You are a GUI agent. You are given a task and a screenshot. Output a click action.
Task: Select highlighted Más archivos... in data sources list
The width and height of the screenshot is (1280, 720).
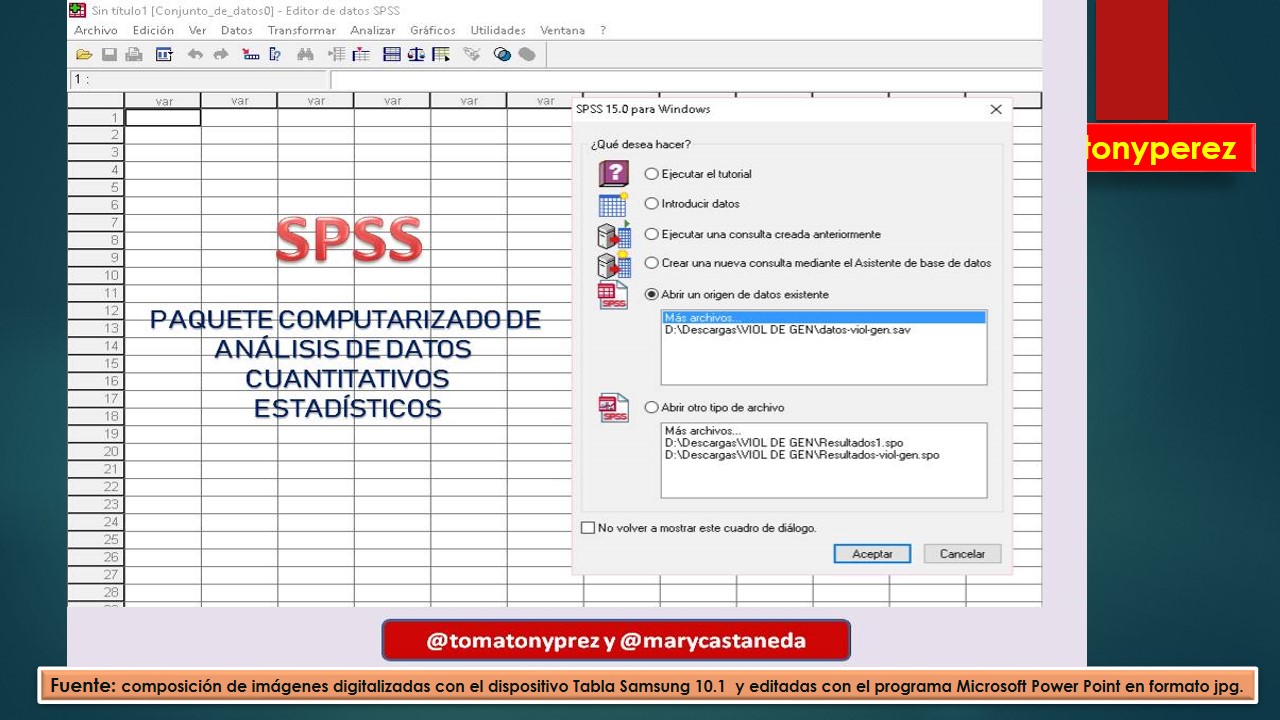(x=823, y=318)
